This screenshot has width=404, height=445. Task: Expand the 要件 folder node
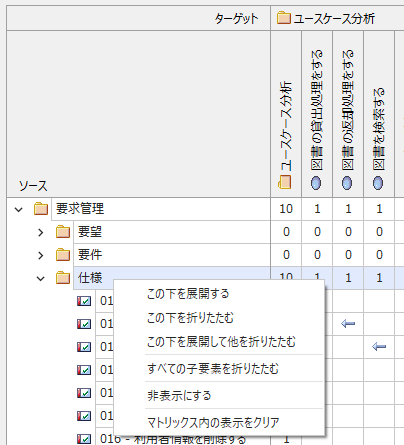[41, 255]
